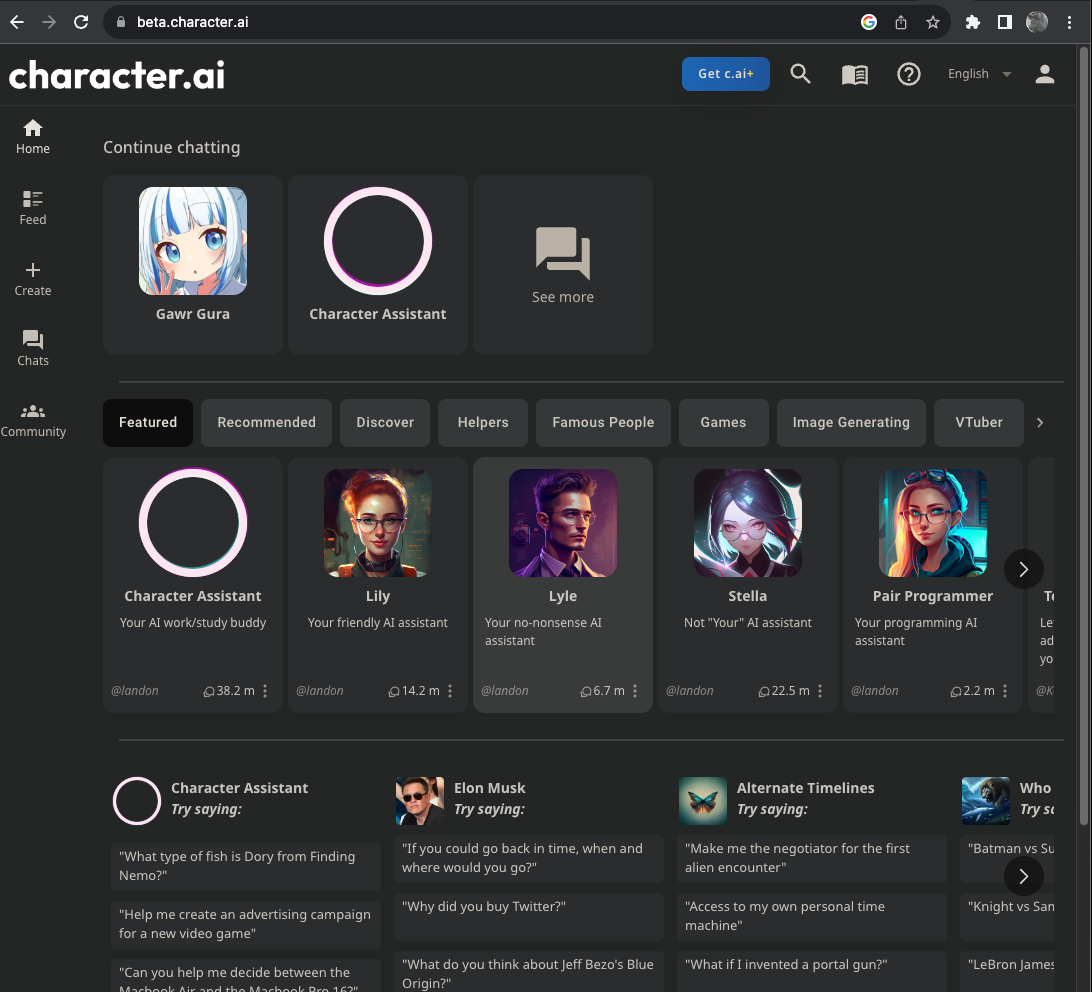Select the Featured tab
This screenshot has width=1092, height=992.
pos(148,422)
